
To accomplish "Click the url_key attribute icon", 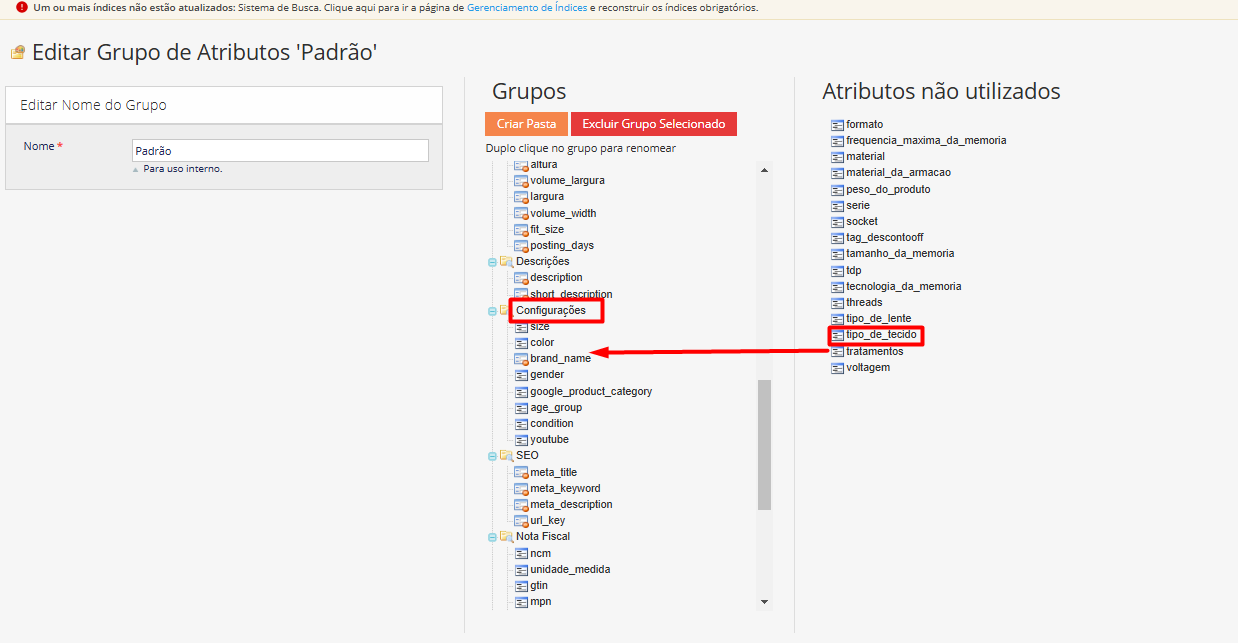I will (521, 521).
